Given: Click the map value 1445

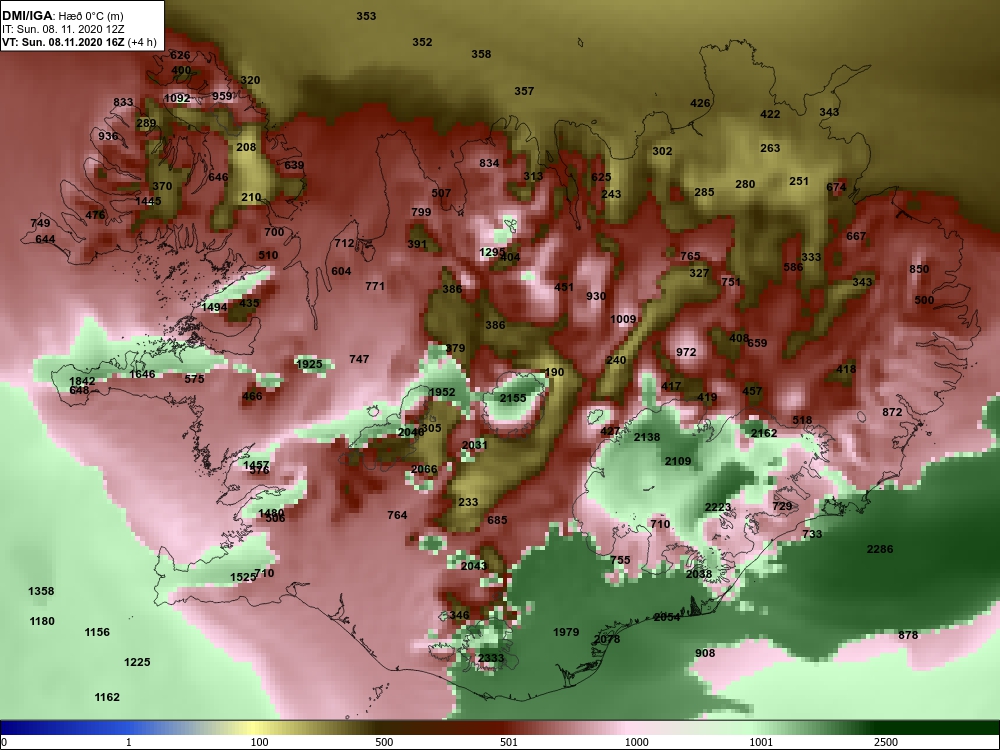Looking at the screenshot, I should 149,201.
